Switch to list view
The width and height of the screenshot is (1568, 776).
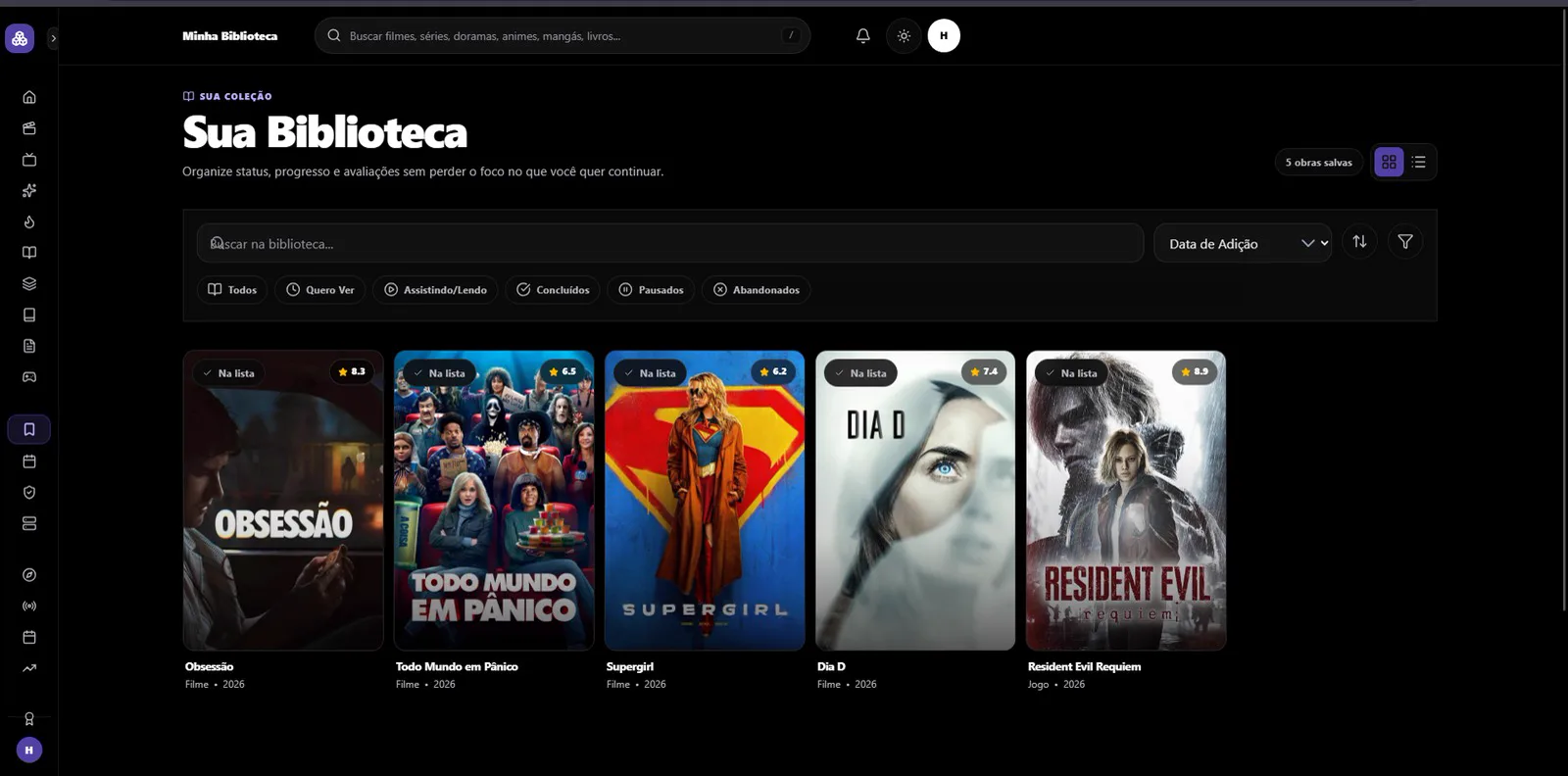1419,163
